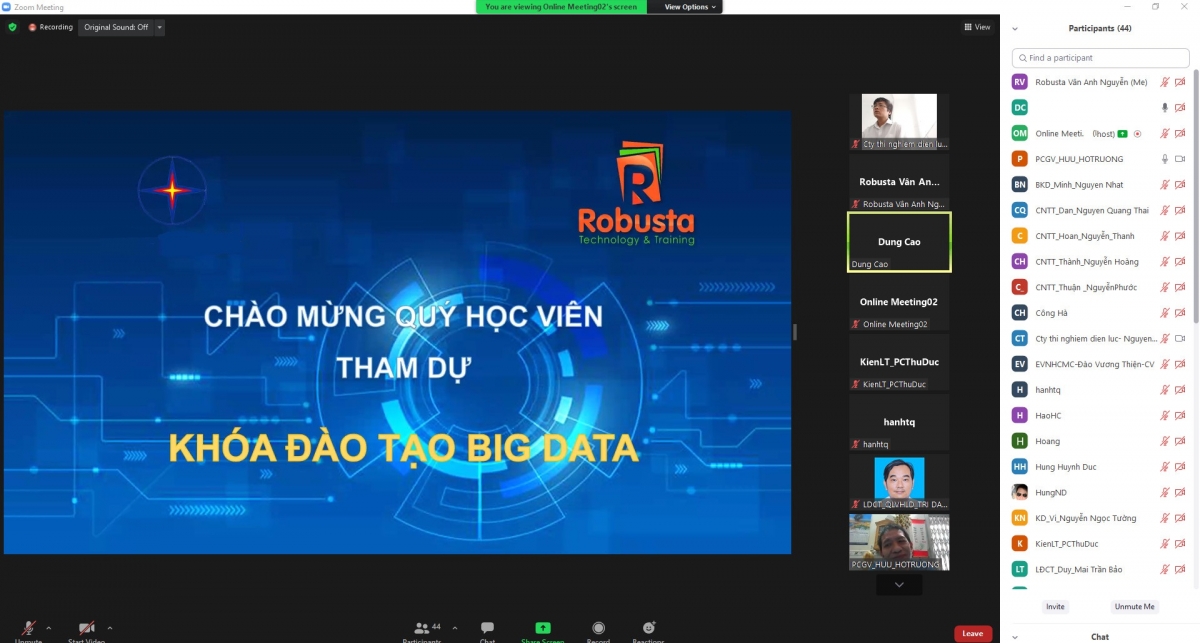Image resolution: width=1200 pixels, height=643 pixels.
Task: Select the PCGV_HUU_HOTRUONG video thumbnail
Action: [899, 543]
